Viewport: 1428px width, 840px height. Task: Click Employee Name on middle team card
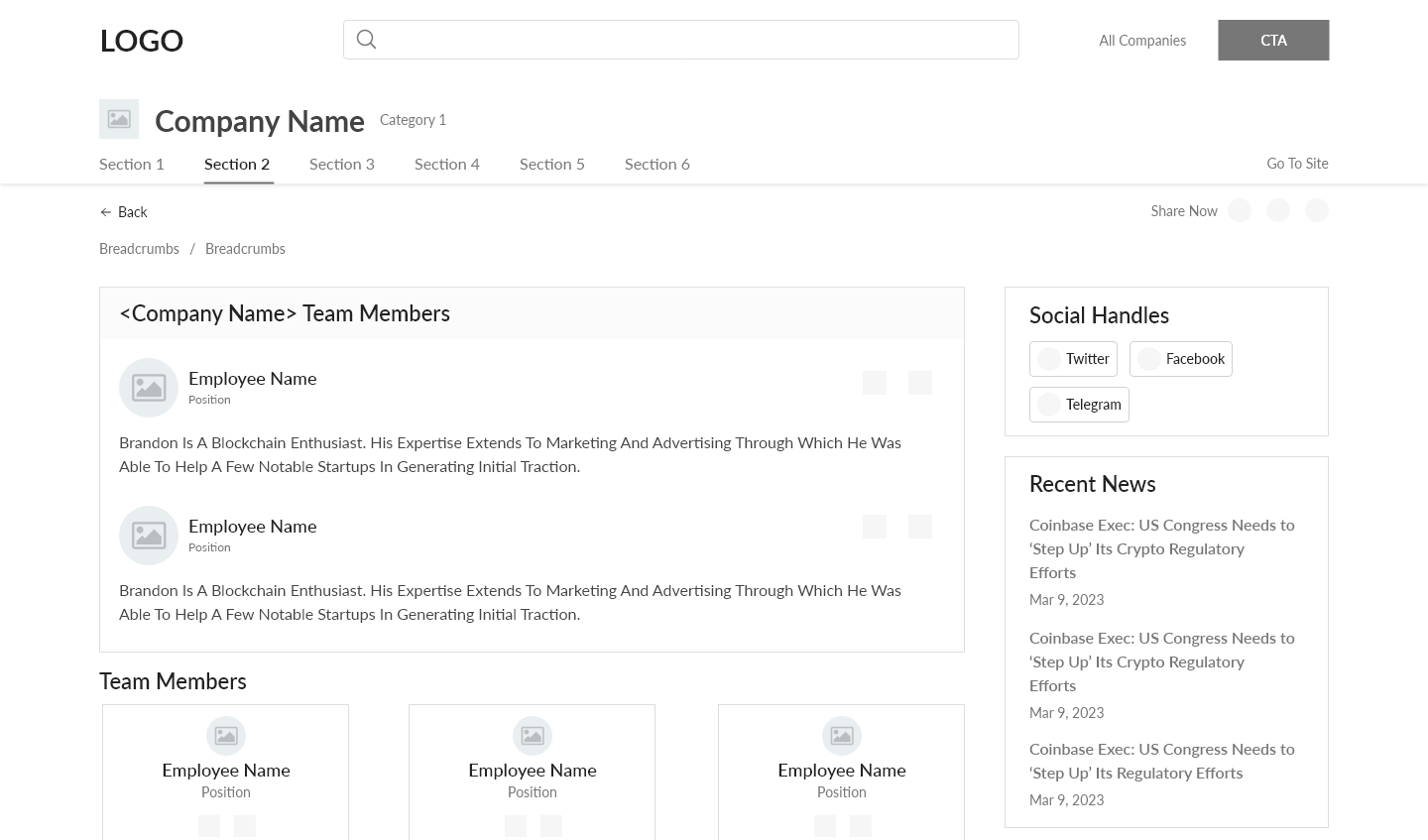coord(533,771)
